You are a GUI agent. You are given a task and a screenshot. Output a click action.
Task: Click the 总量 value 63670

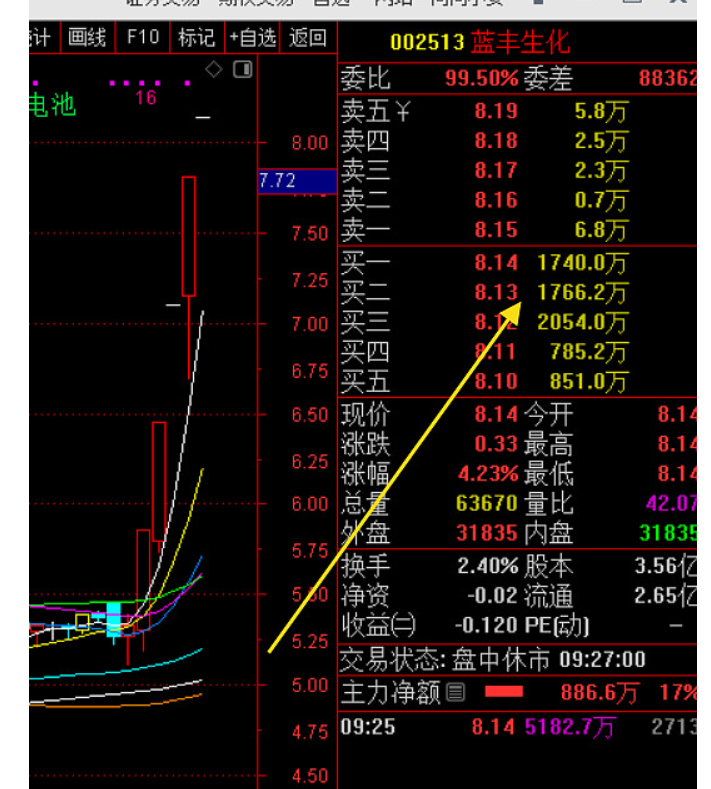(487, 503)
